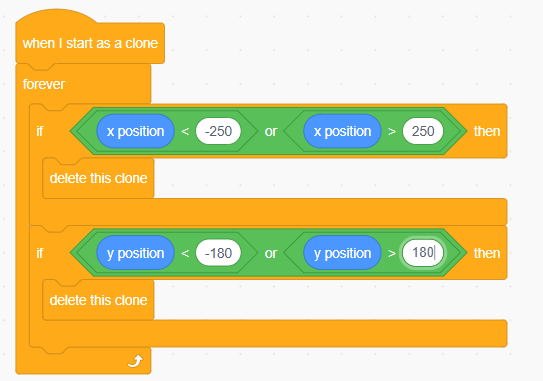
Task: Click the -250 value input field
Action: tap(218, 131)
